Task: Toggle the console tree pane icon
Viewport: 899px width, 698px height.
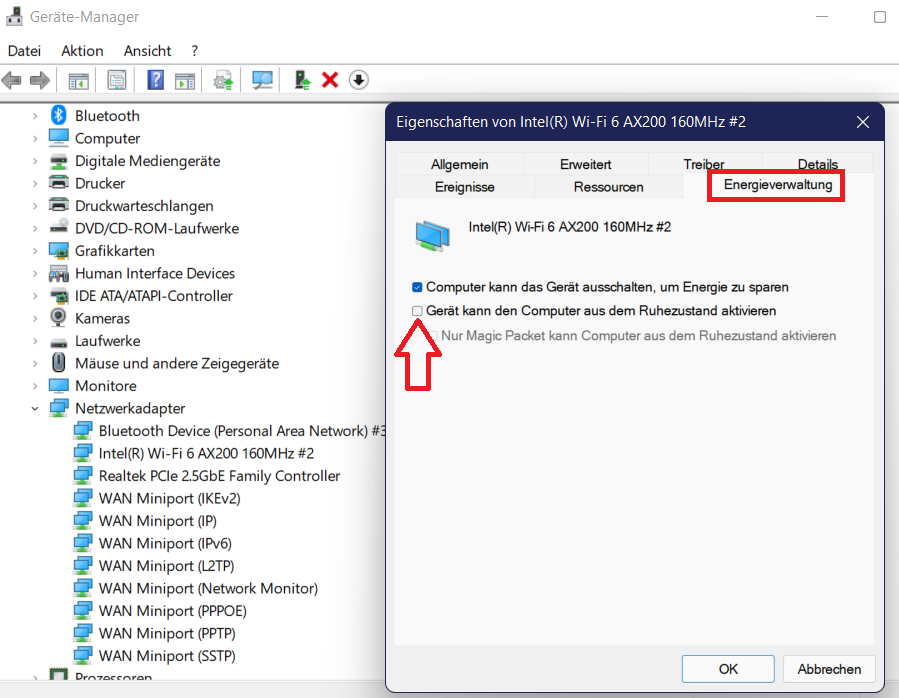Action: pos(79,80)
